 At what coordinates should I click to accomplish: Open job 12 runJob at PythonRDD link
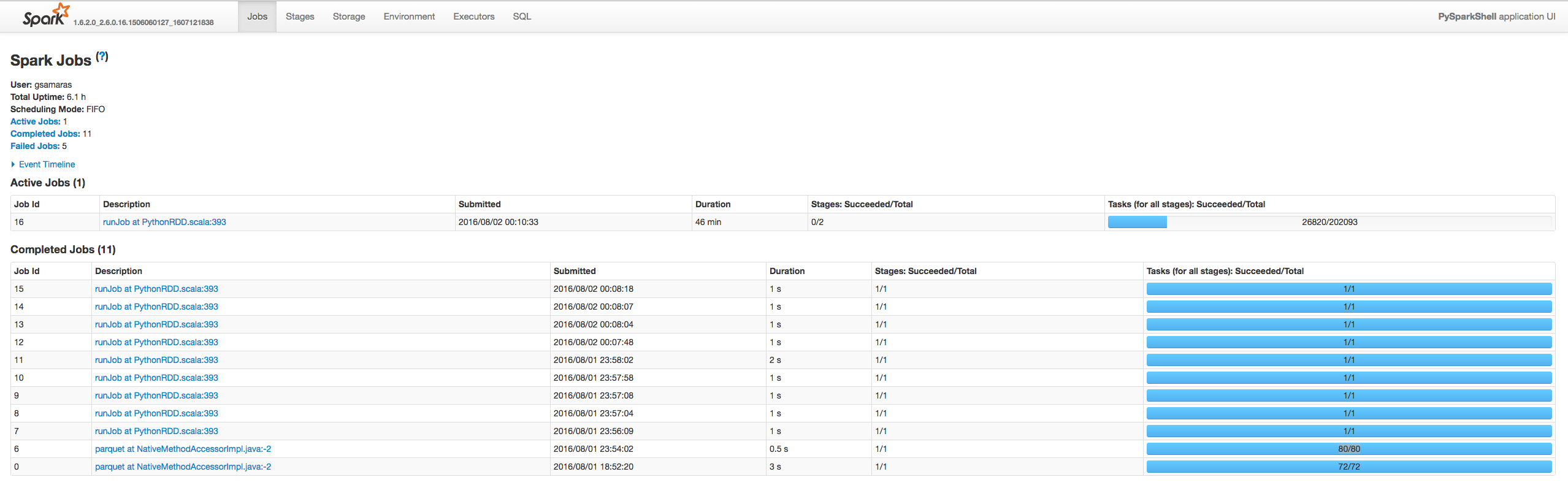[x=156, y=342]
